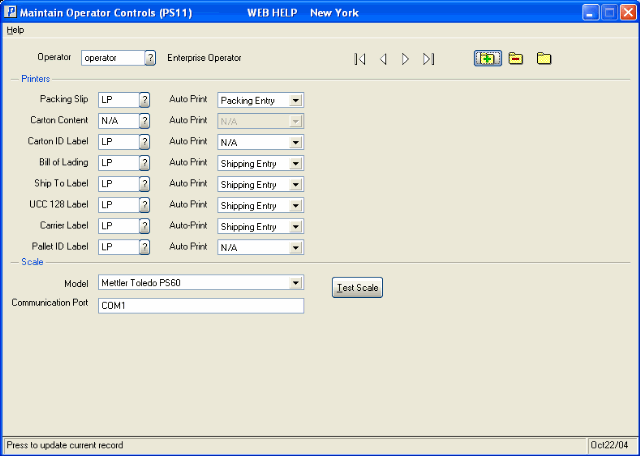Click the Packing Slip printer field

click(119, 100)
